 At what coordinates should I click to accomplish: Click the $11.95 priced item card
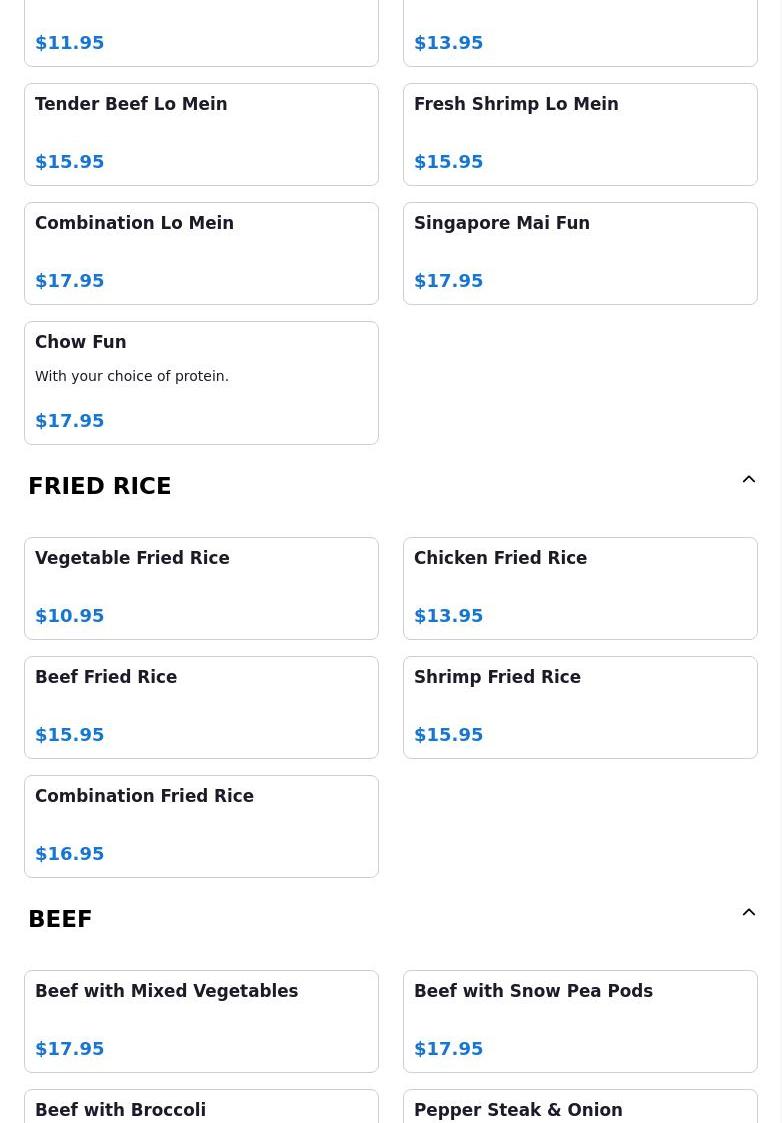pyautogui.click(x=201, y=35)
